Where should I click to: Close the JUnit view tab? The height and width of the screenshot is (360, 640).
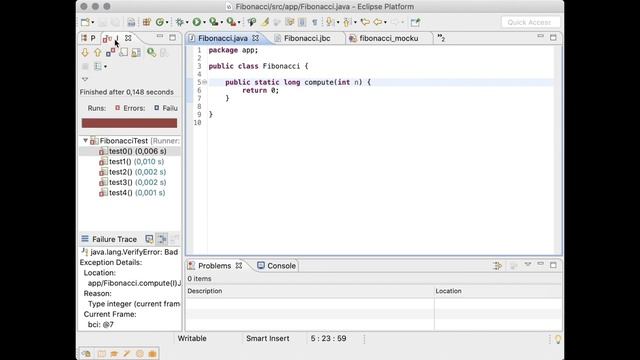(x=128, y=38)
